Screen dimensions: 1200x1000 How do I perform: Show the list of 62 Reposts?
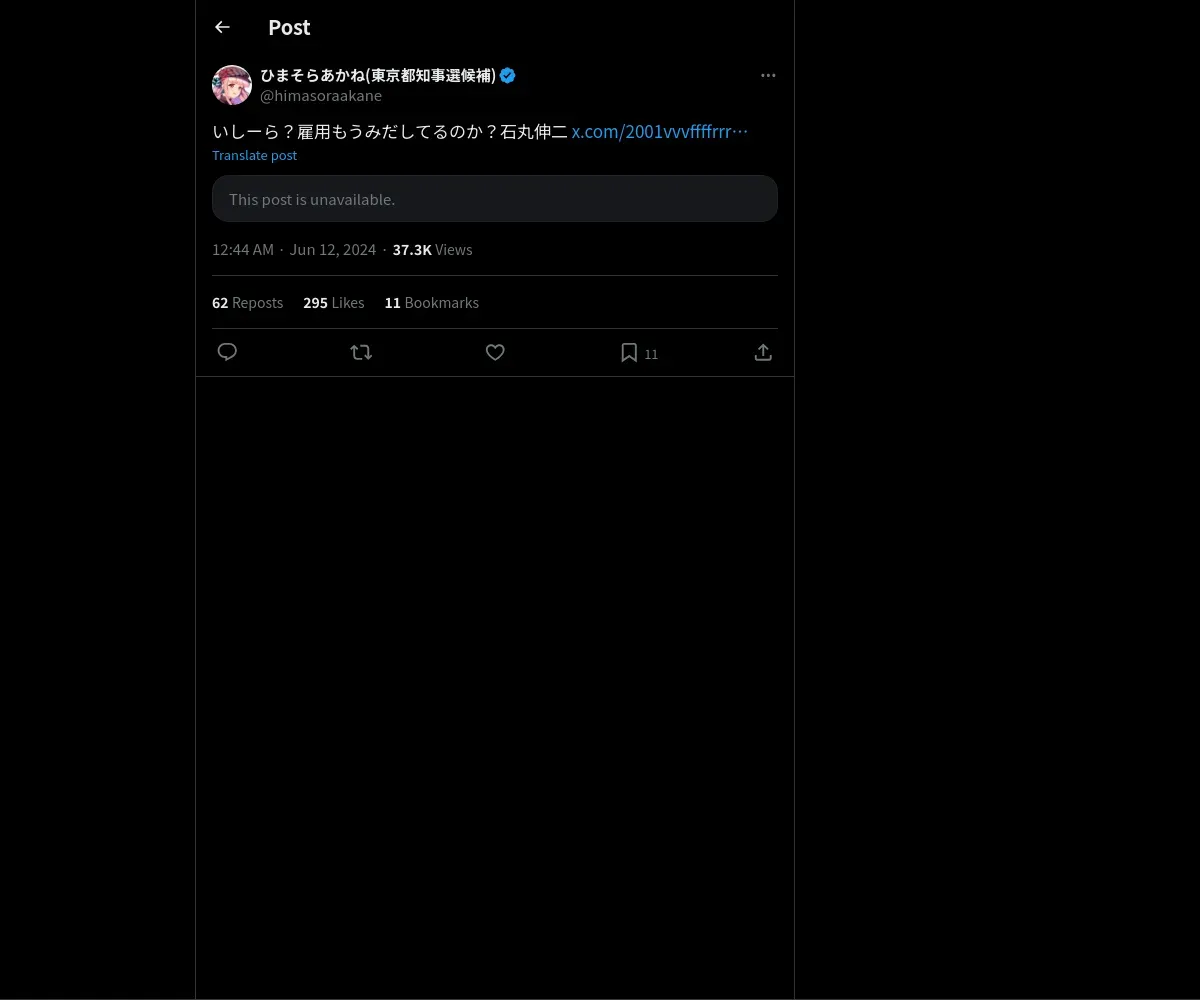click(x=247, y=303)
